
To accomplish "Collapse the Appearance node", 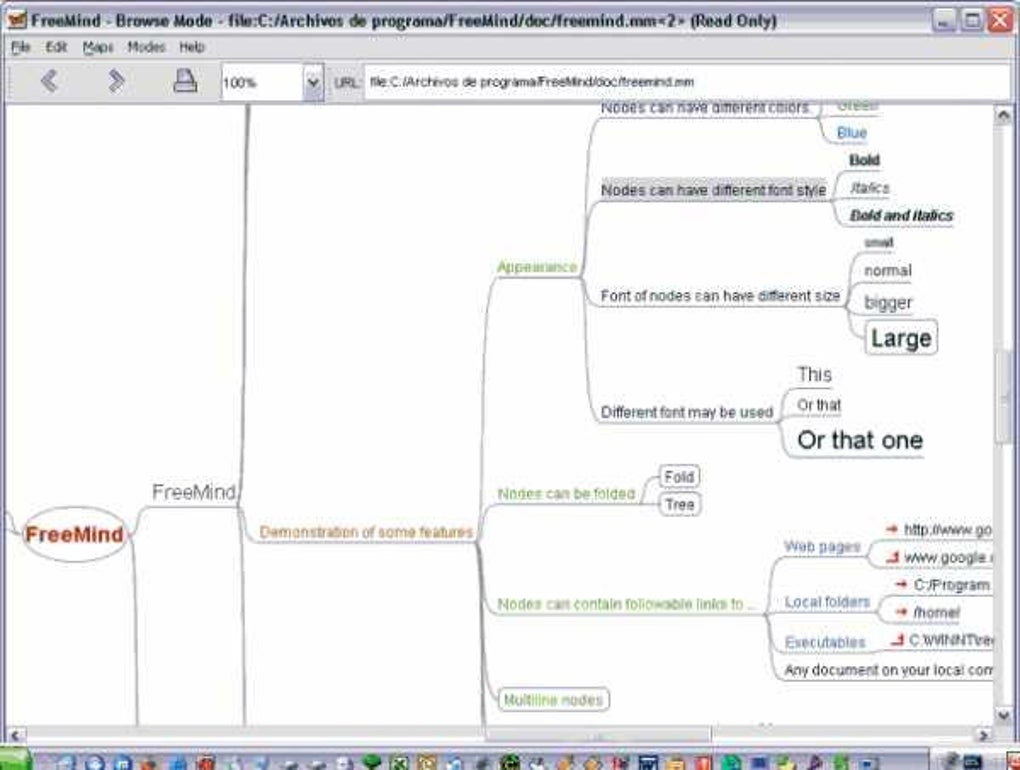I will (x=537, y=267).
